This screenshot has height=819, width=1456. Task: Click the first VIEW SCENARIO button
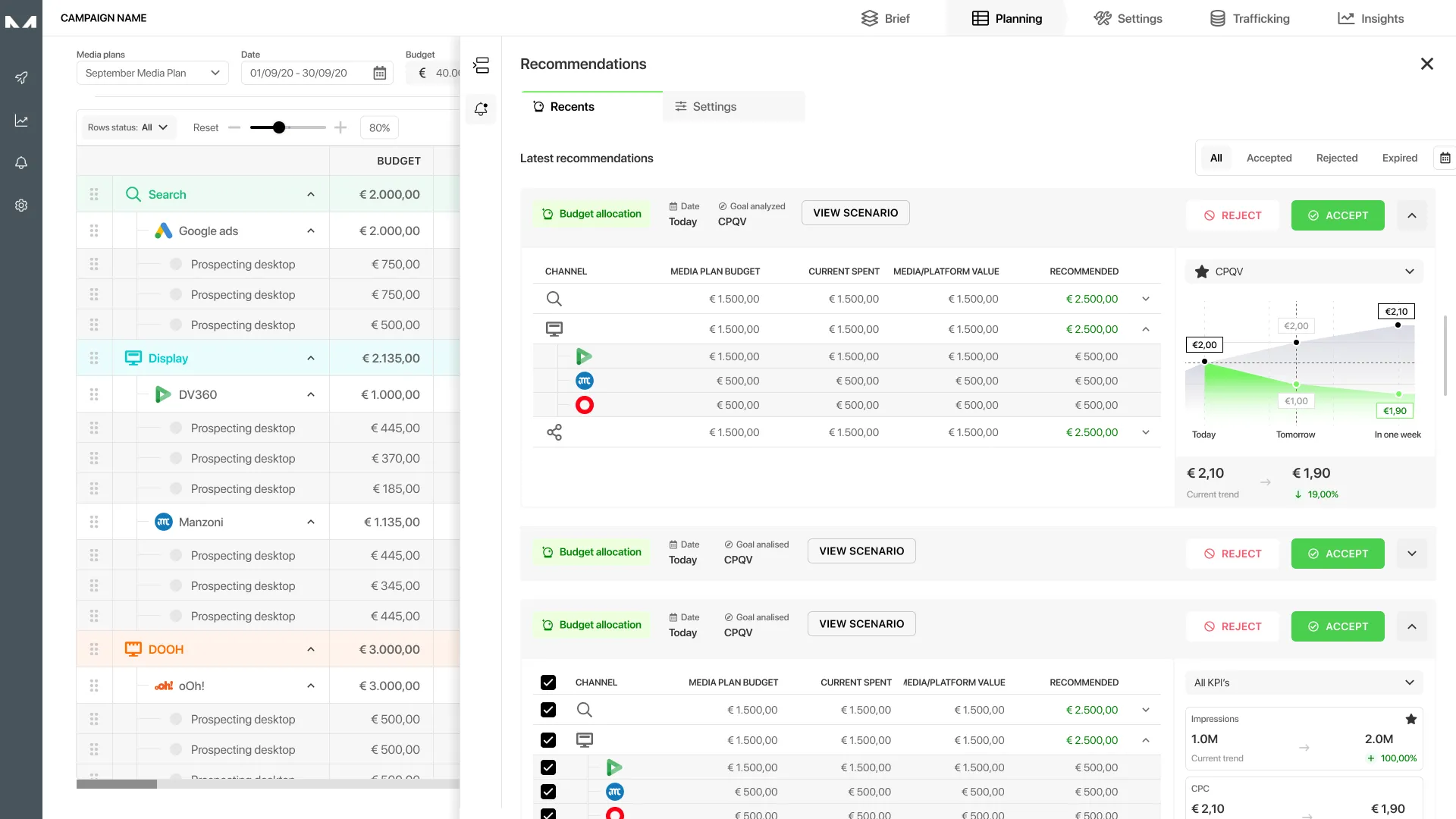[x=855, y=213]
